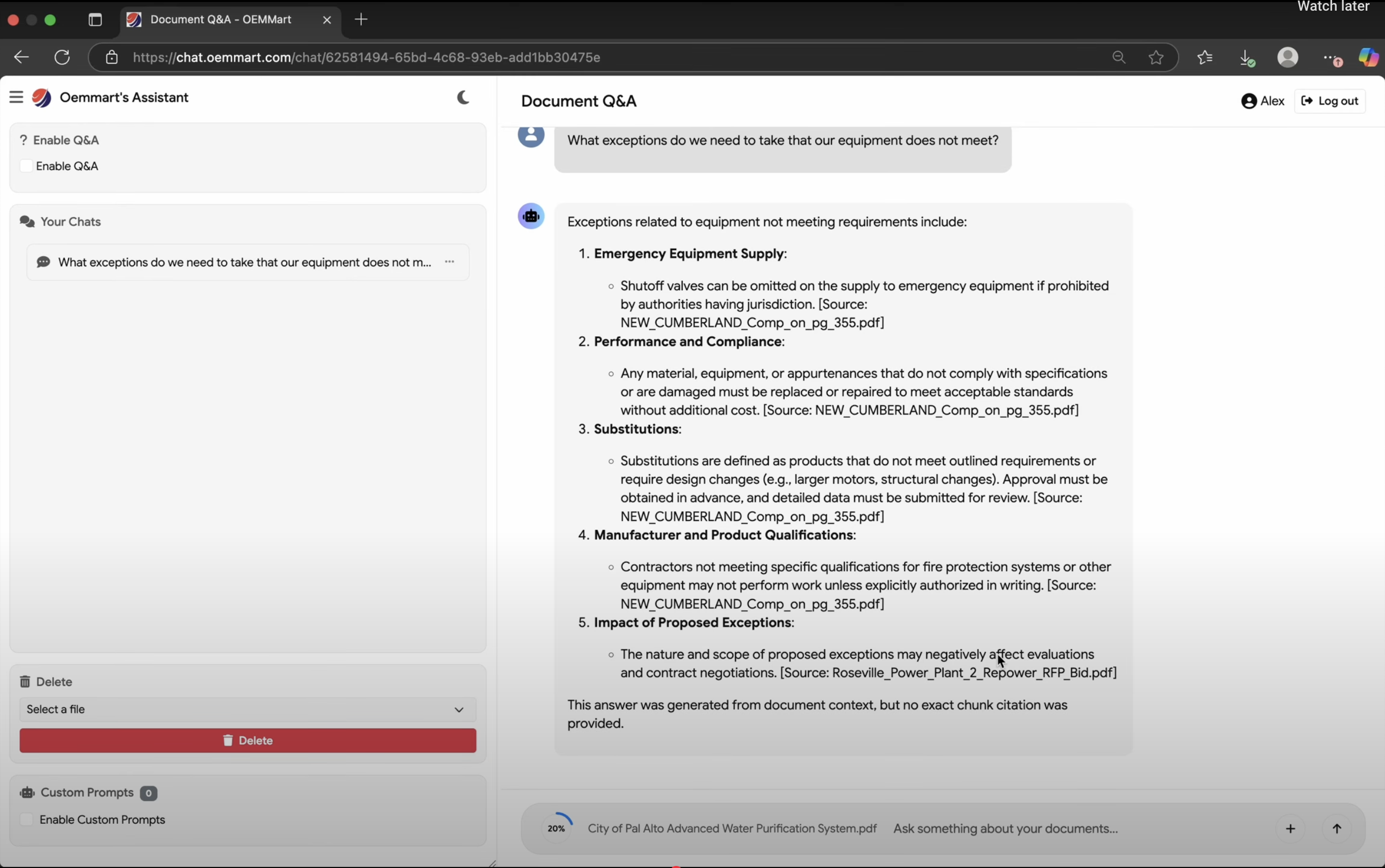Open the browser downloads dropdown
This screenshot has width=1385, height=868.
tap(1247, 57)
